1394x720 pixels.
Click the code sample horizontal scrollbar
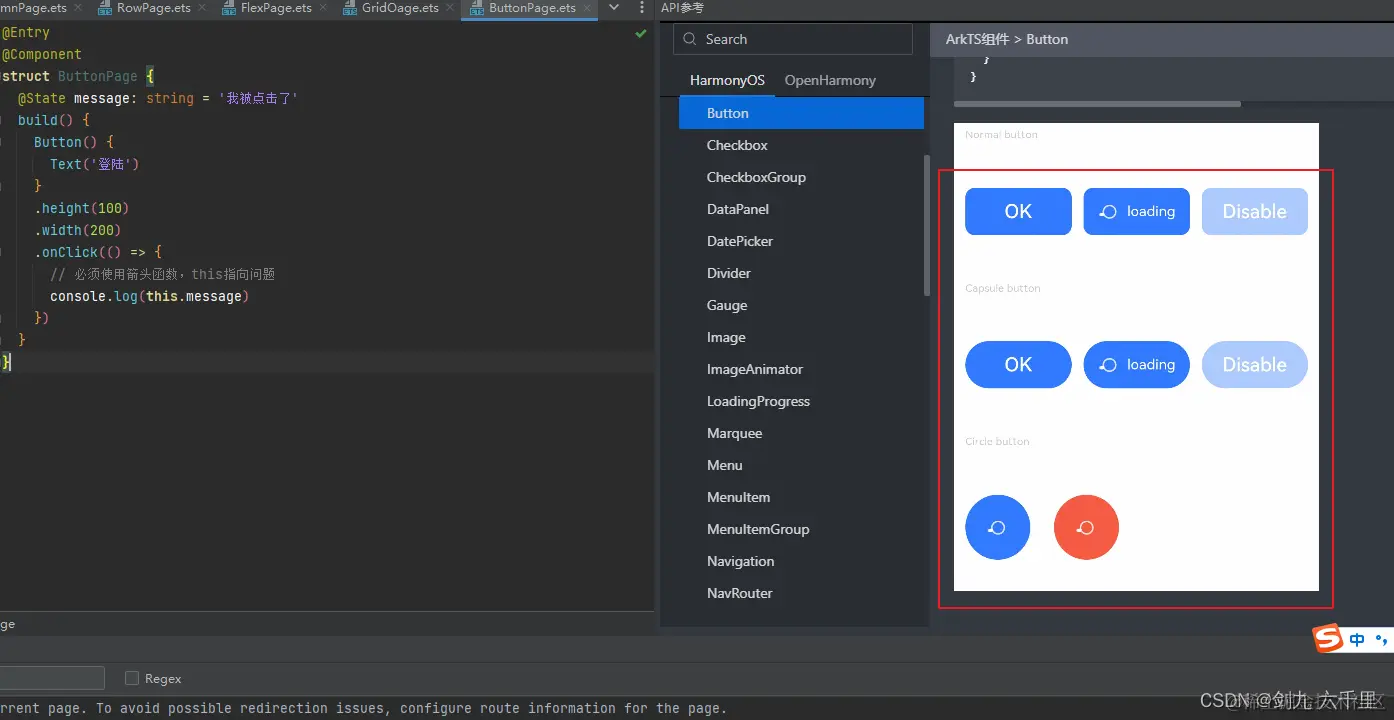point(1097,104)
